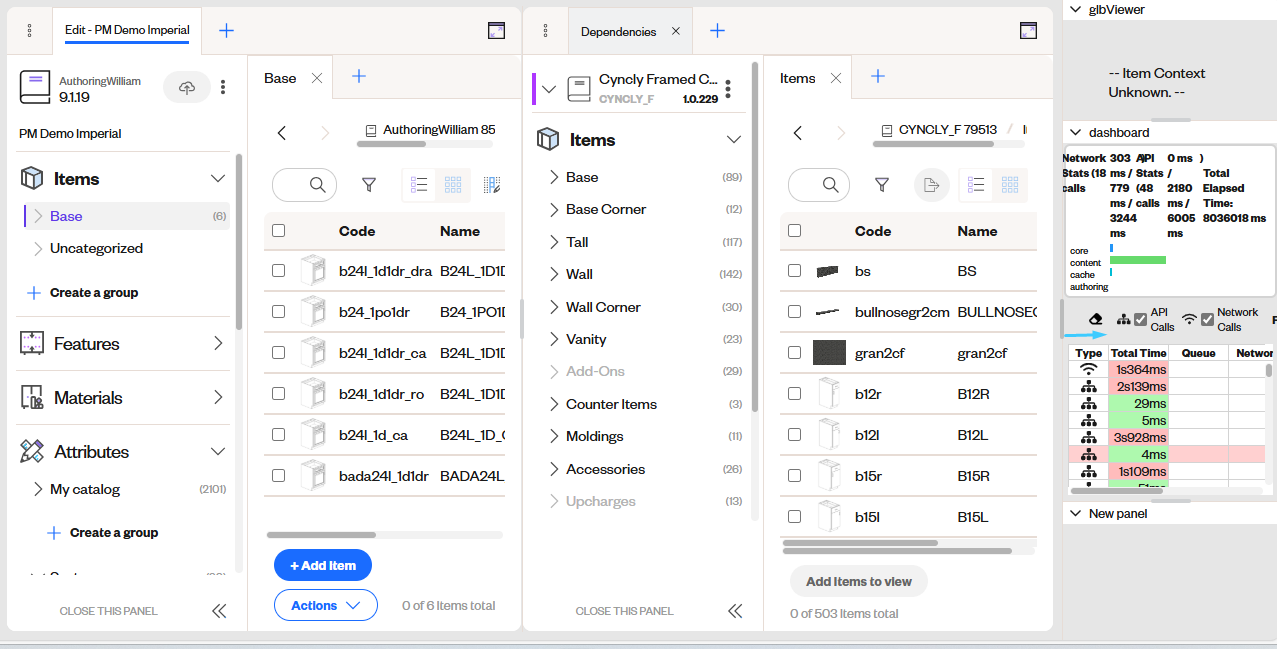Image resolution: width=1277 pixels, height=649 pixels.
Task: Click the export document icon in Items panel
Action: [x=931, y=184]
